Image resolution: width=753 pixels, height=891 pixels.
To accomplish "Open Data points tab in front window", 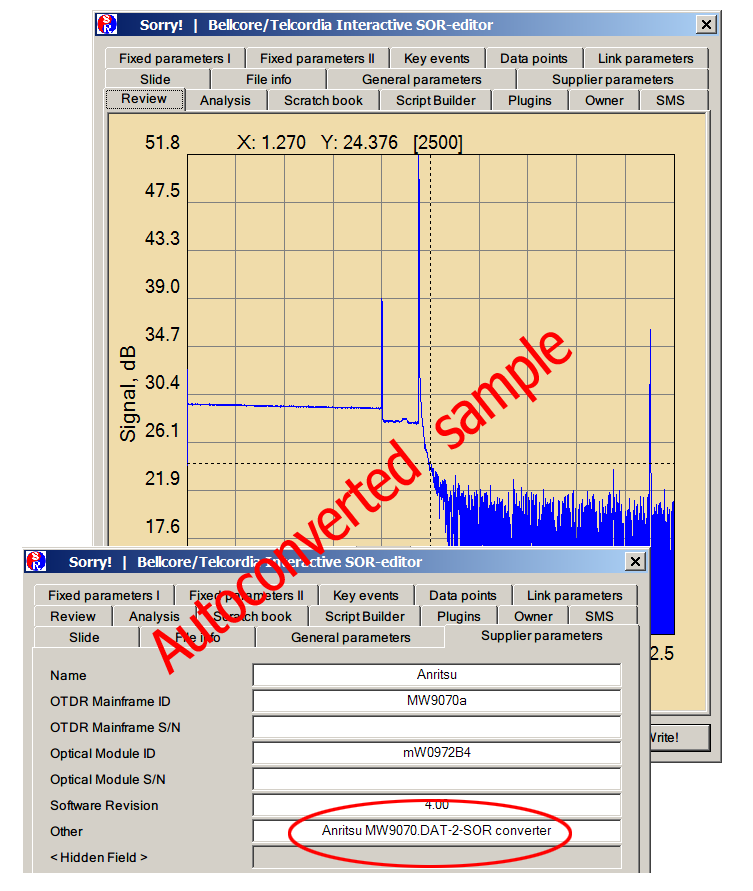I will [x=463, y=596].
